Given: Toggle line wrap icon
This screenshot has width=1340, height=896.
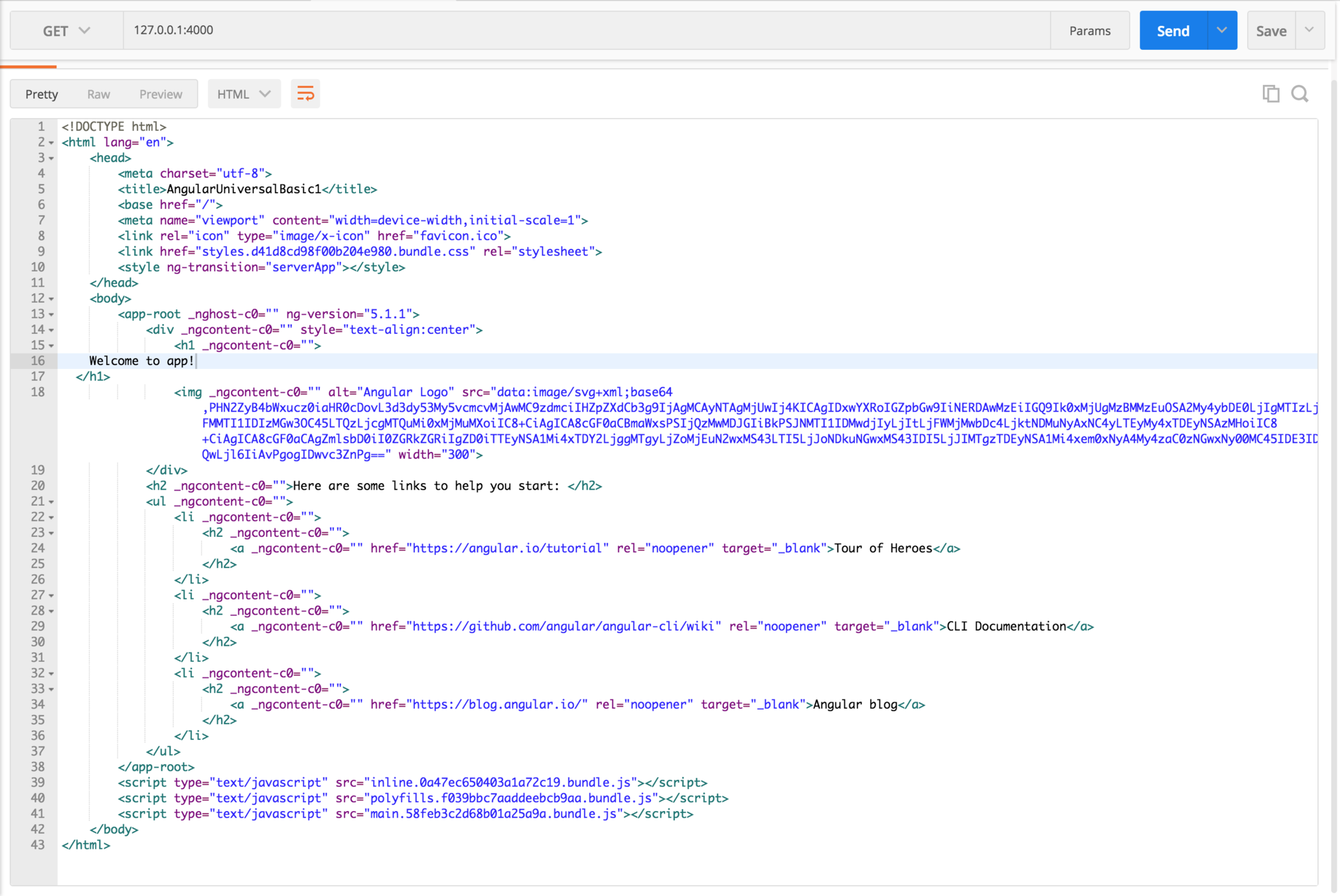Looking at the screenshot, I should click(305, 94).
